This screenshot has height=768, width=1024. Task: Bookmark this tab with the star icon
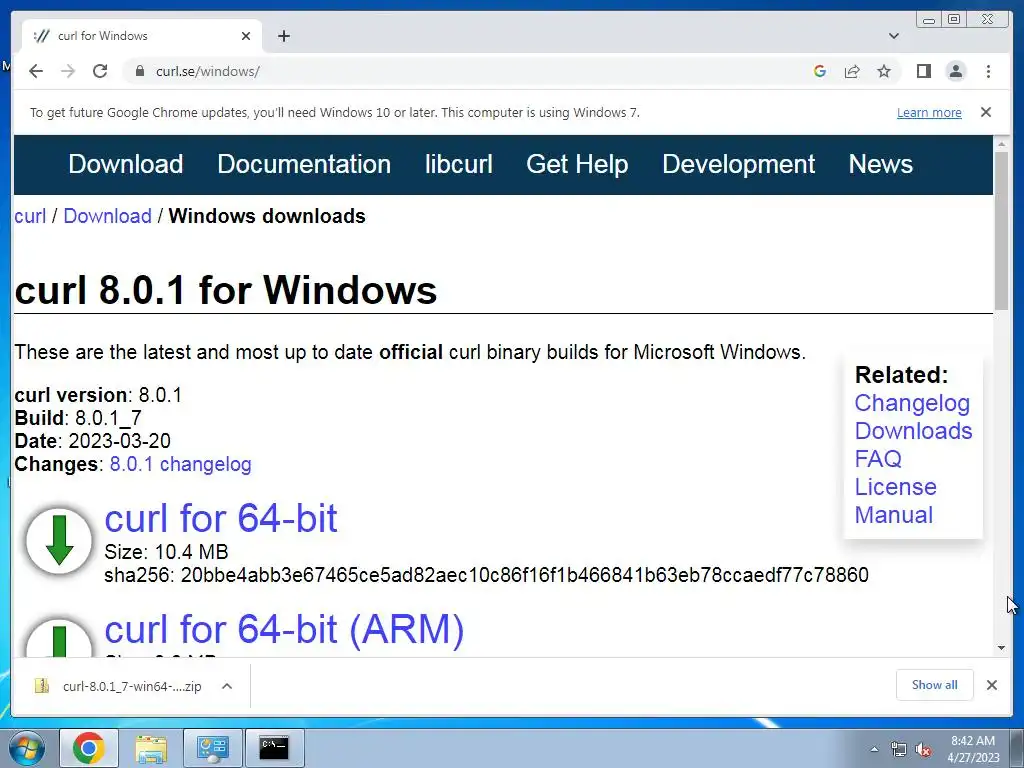coord(884,71)
